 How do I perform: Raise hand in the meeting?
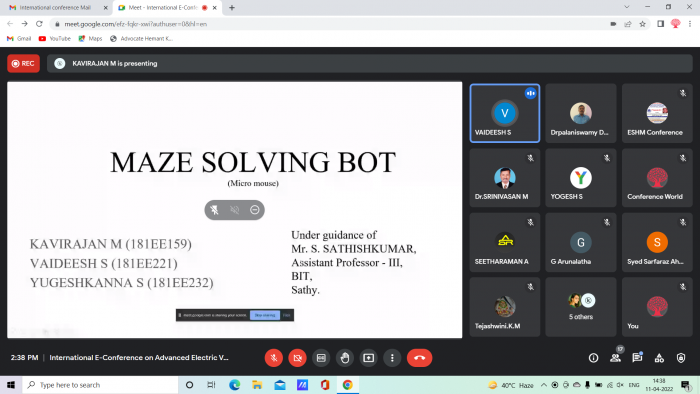pos(345,358)
